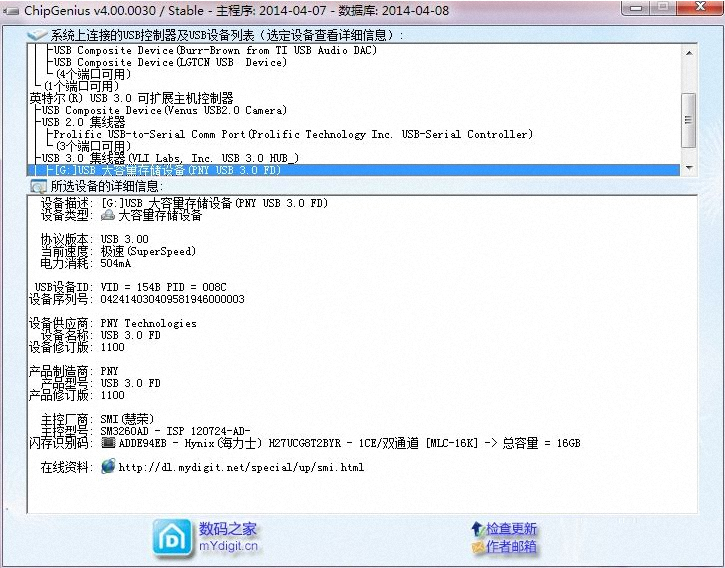725x568 pixels.
Task: Click the USB device list header icon
Action: pos(37,35)
